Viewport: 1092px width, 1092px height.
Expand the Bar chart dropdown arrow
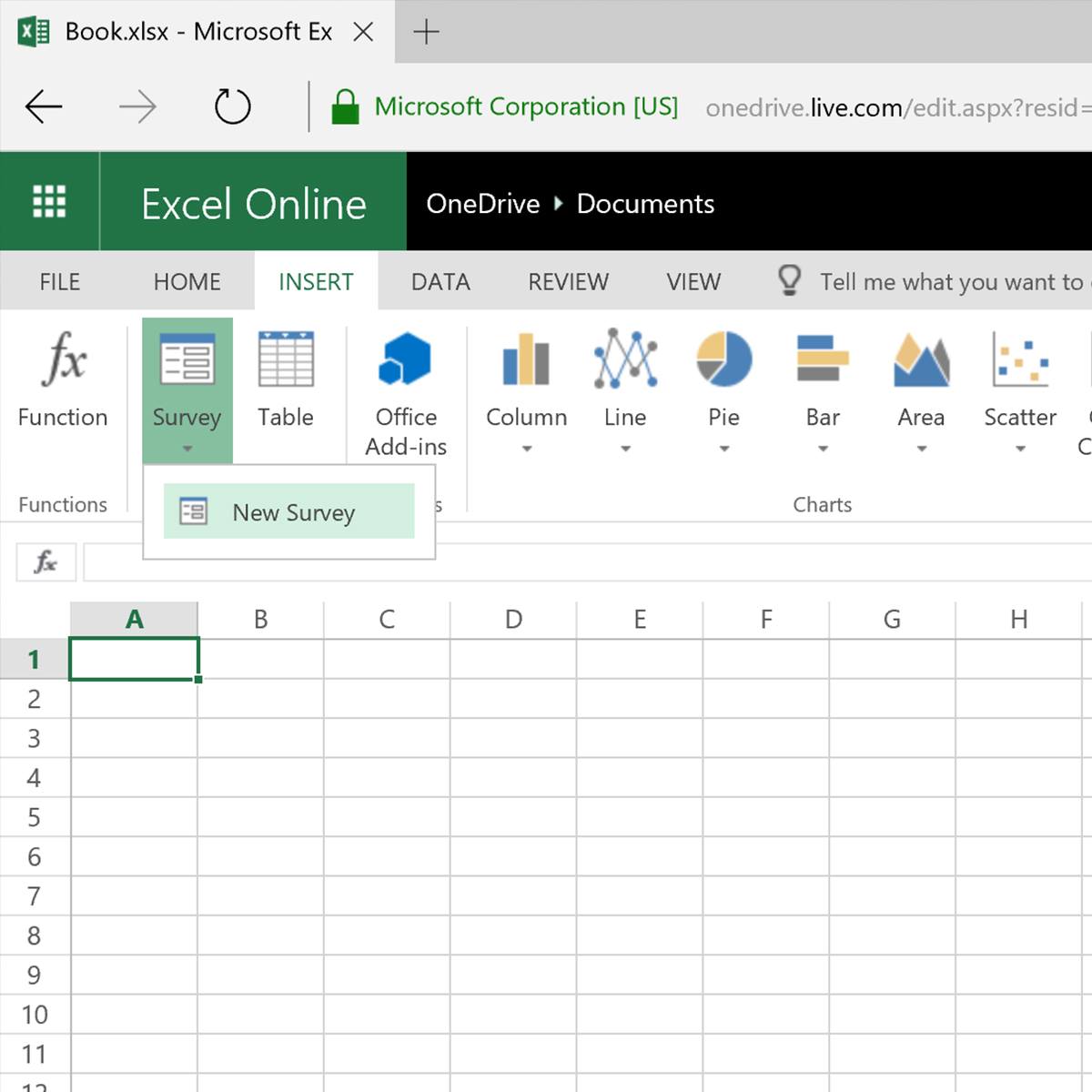pos(823,449)
